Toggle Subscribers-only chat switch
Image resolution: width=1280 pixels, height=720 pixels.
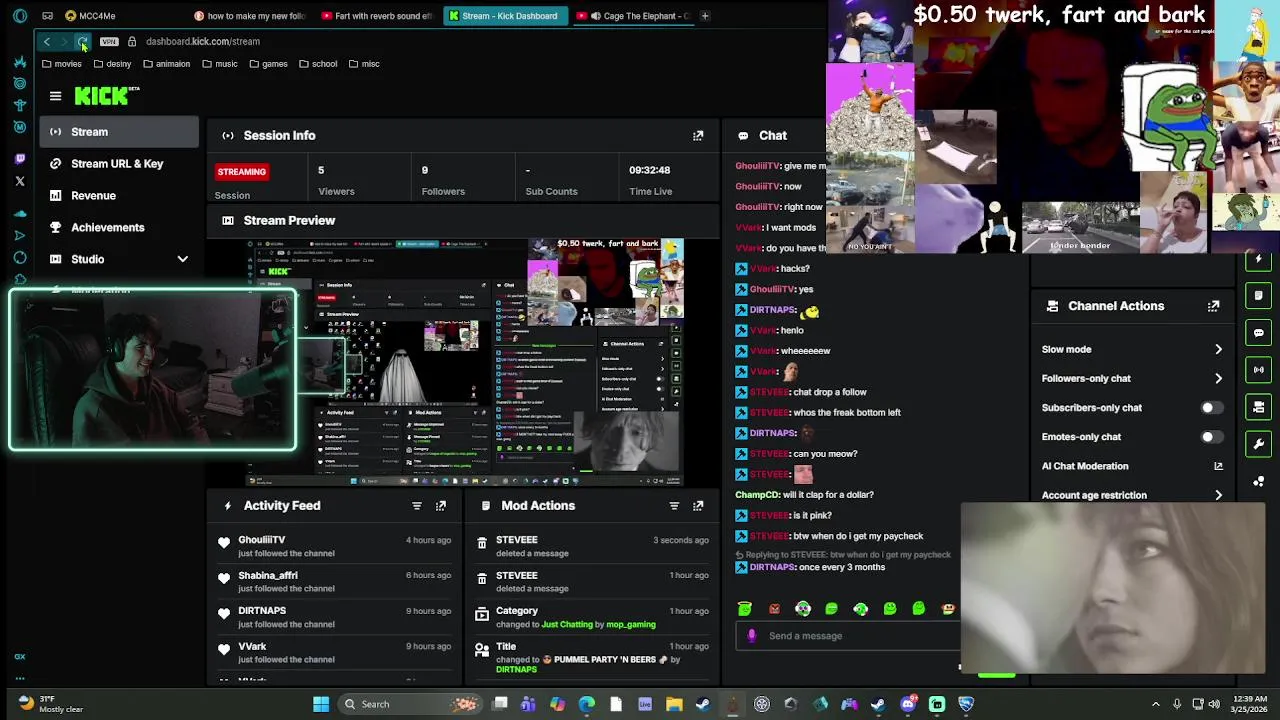click(1210, 408)
